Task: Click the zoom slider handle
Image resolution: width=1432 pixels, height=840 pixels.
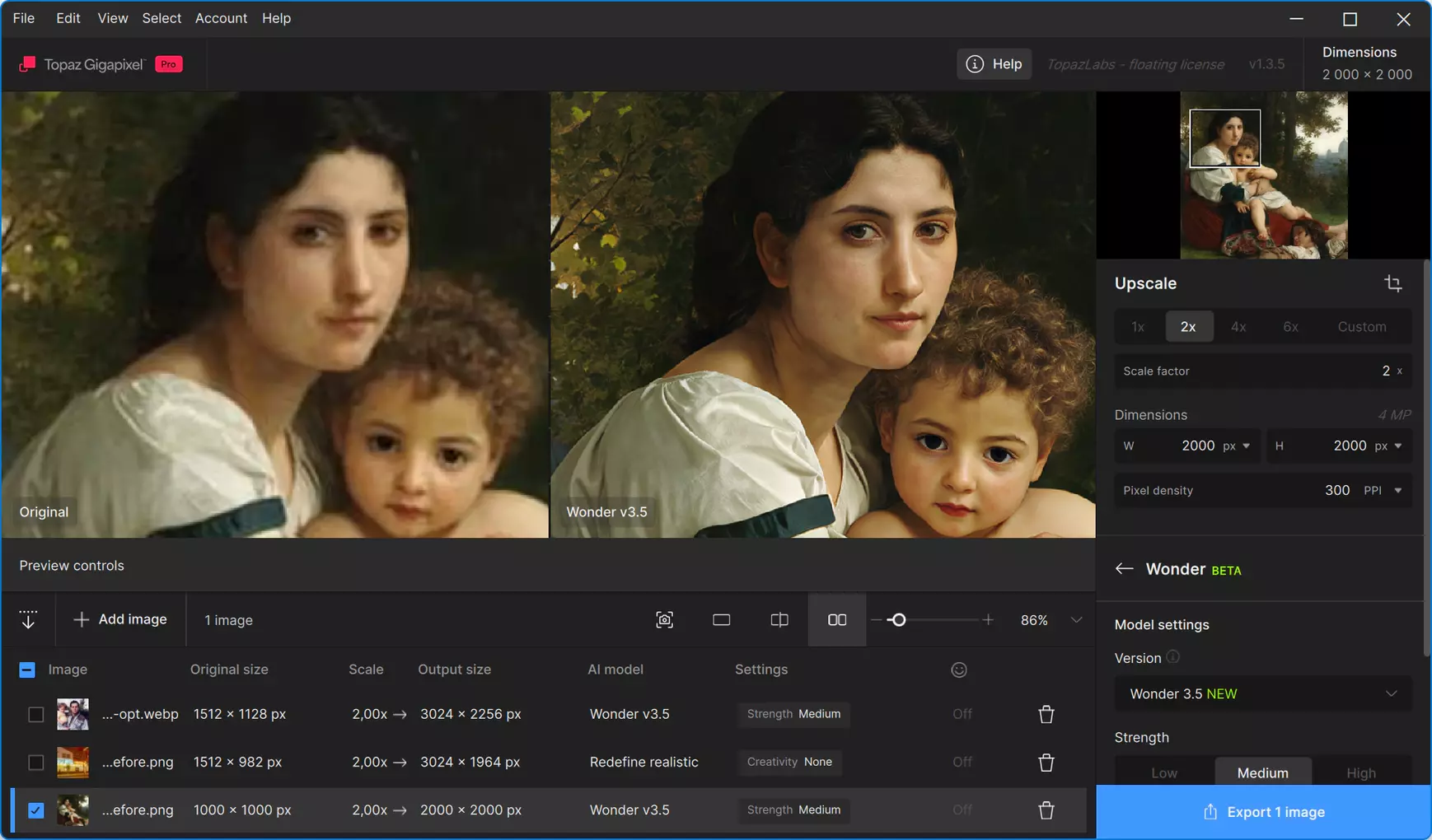Action: 898,620
